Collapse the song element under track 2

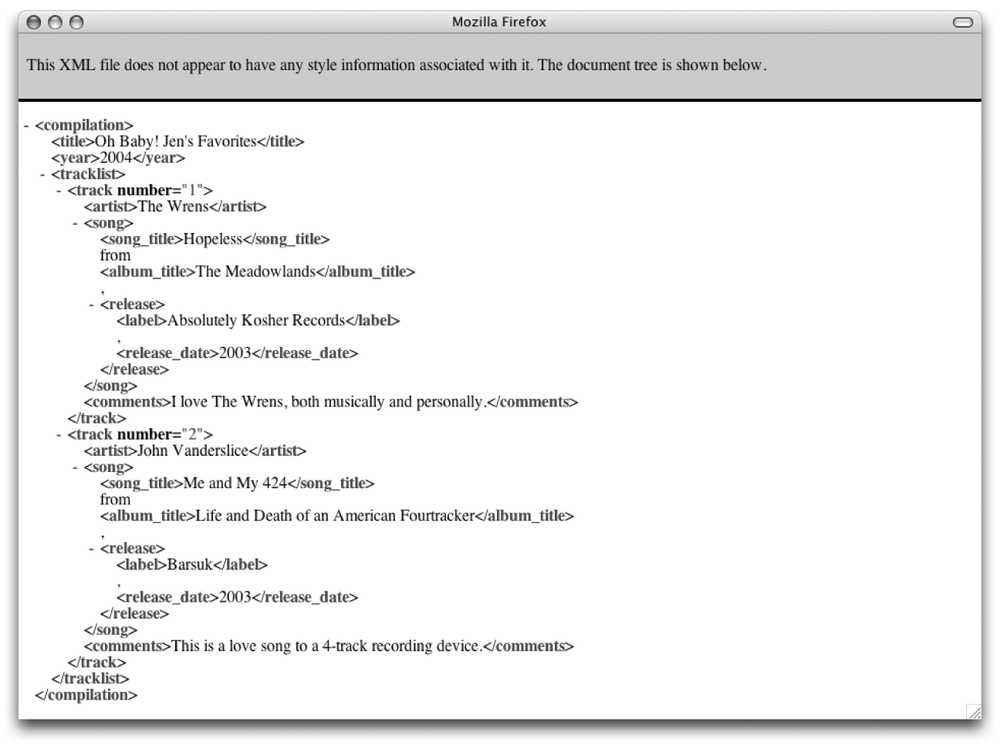(x=74, y=466)
